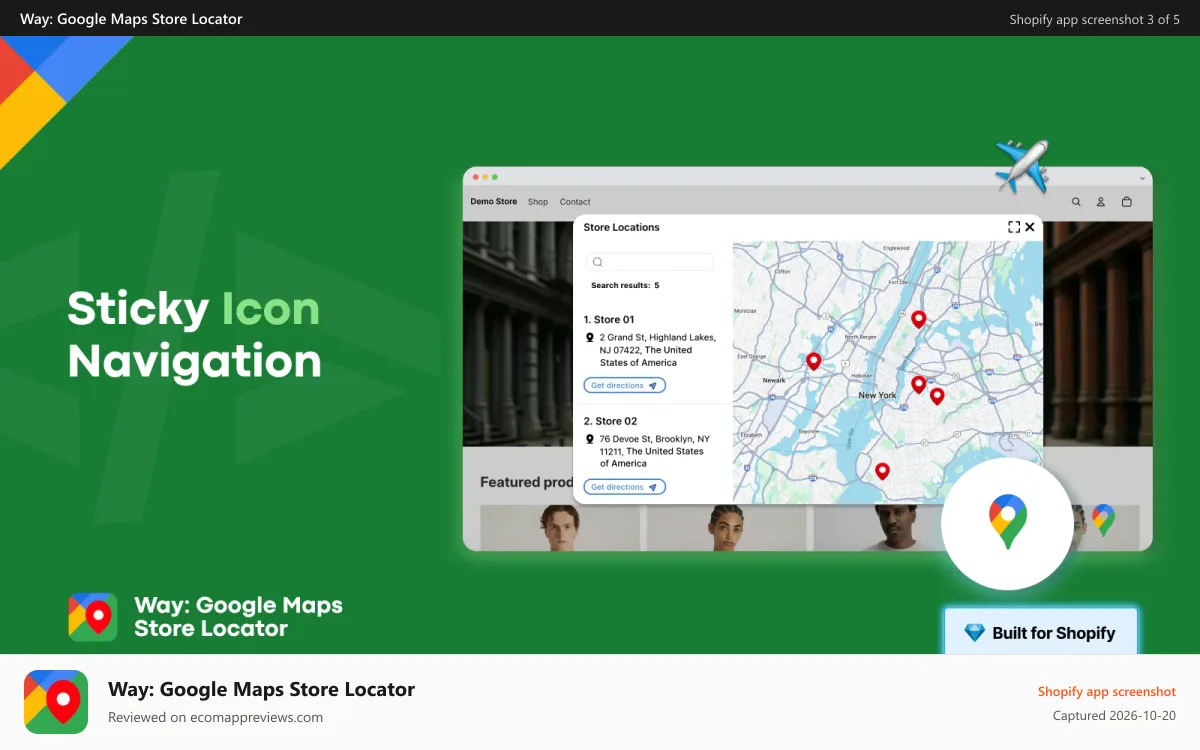Click the Way logo on the green banner
The height and width of the screenshot is (750, 1200).
[x=93, y=617]
